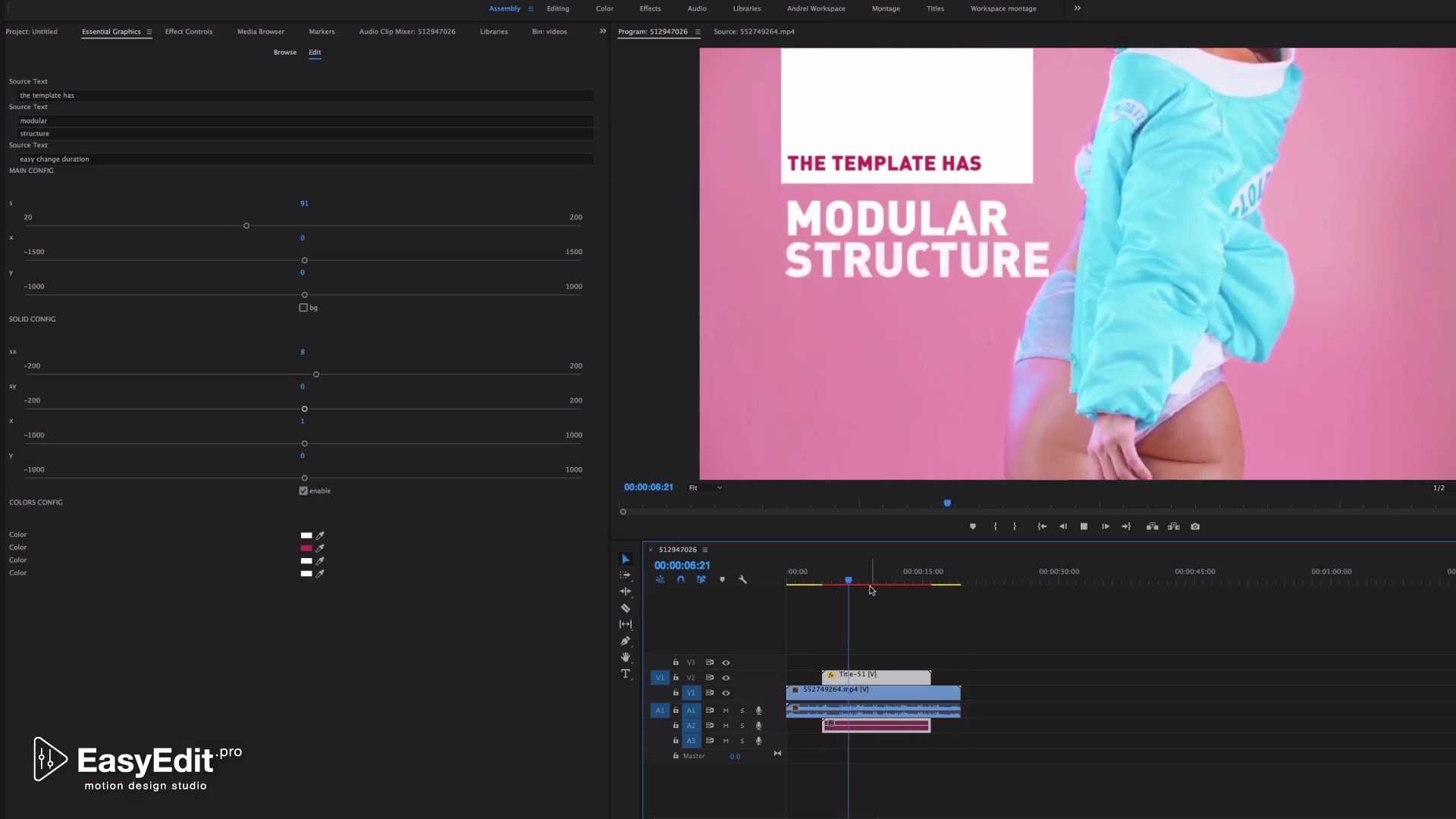Click the Extract button
1456x819 pixels.
click(x=1175, y=526)
